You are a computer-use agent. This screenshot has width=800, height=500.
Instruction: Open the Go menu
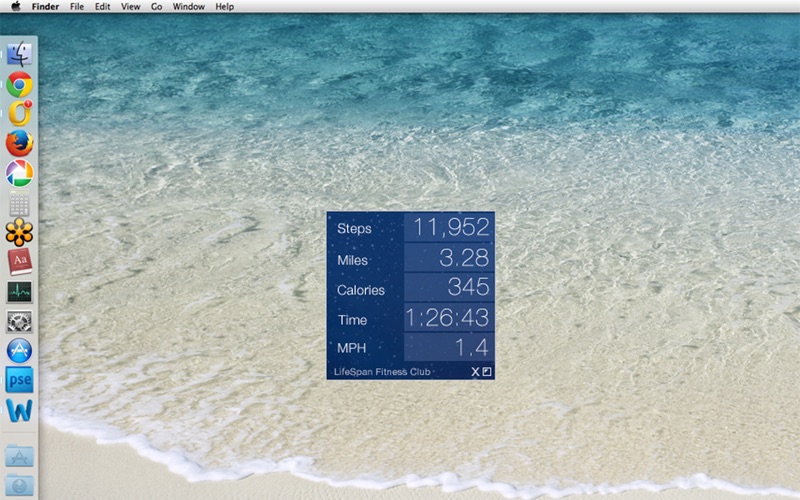point(156,7)
